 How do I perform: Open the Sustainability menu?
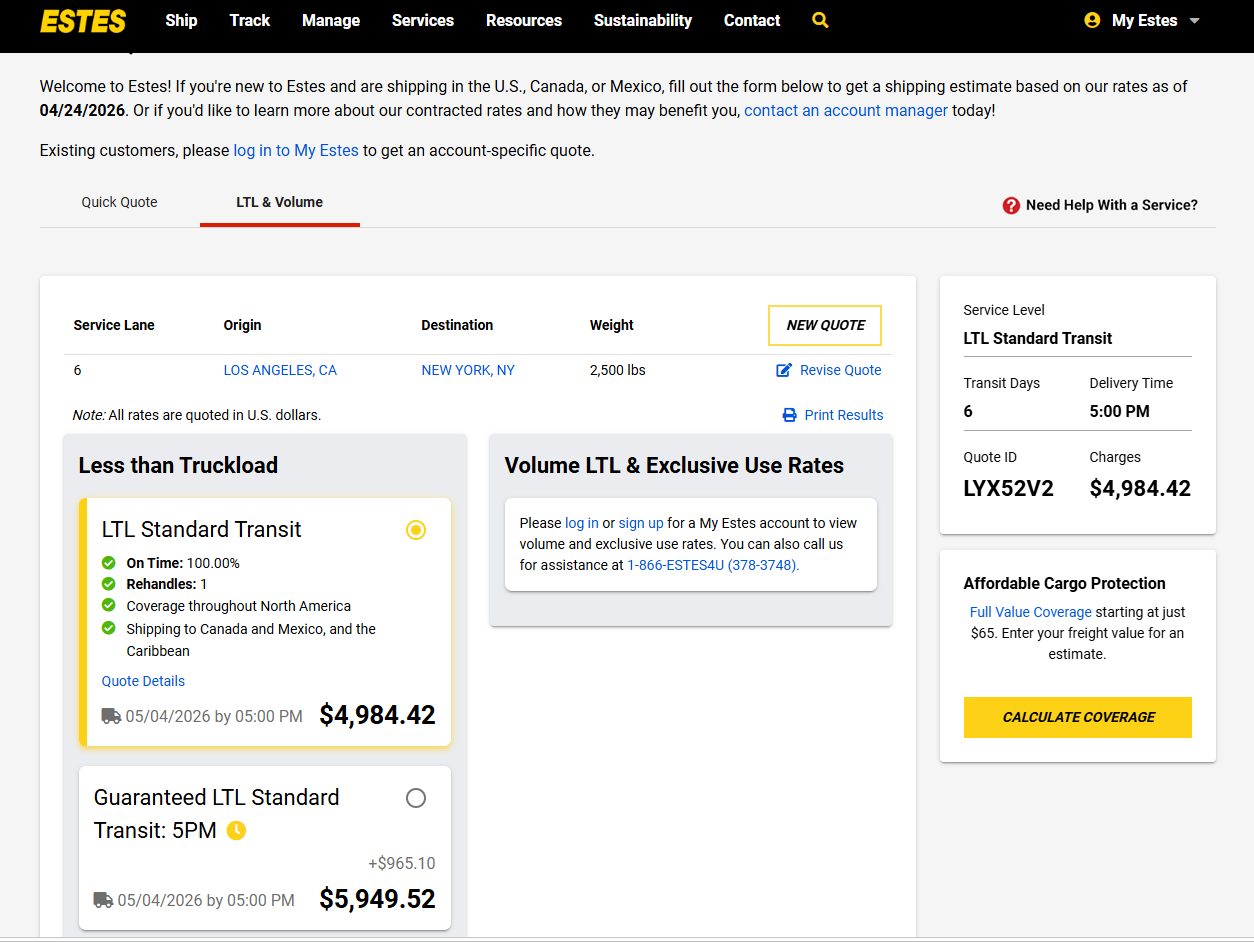click(x=643, y=20)
